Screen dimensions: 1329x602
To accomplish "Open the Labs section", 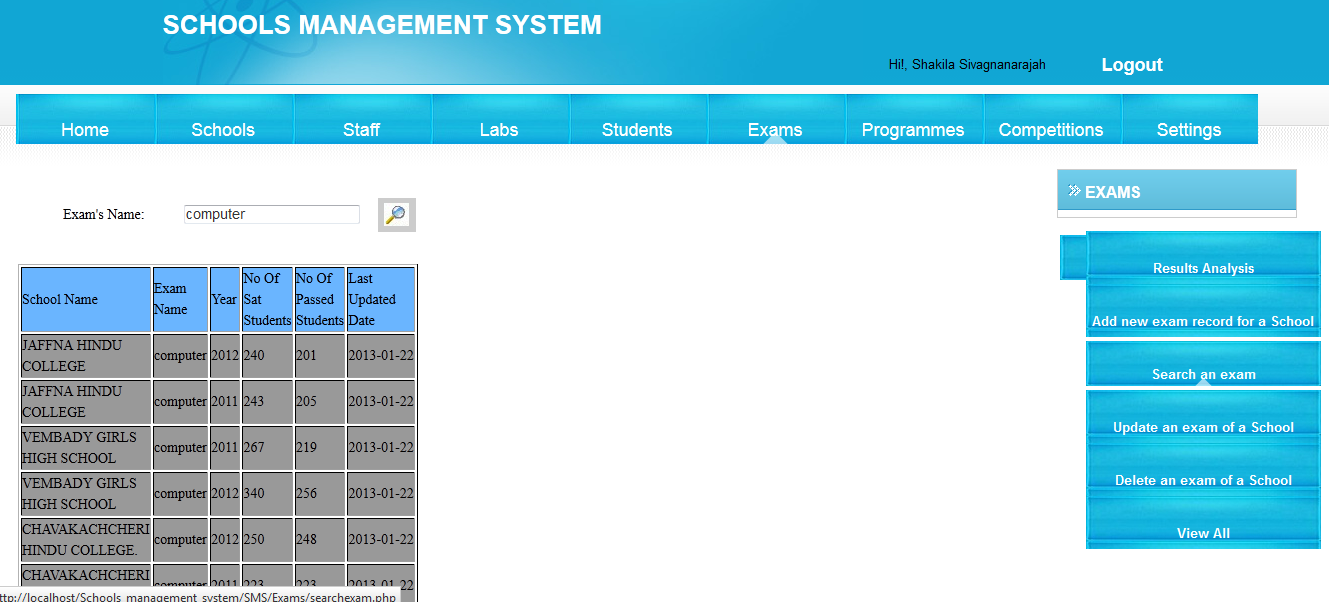I will tap(499, 129).
